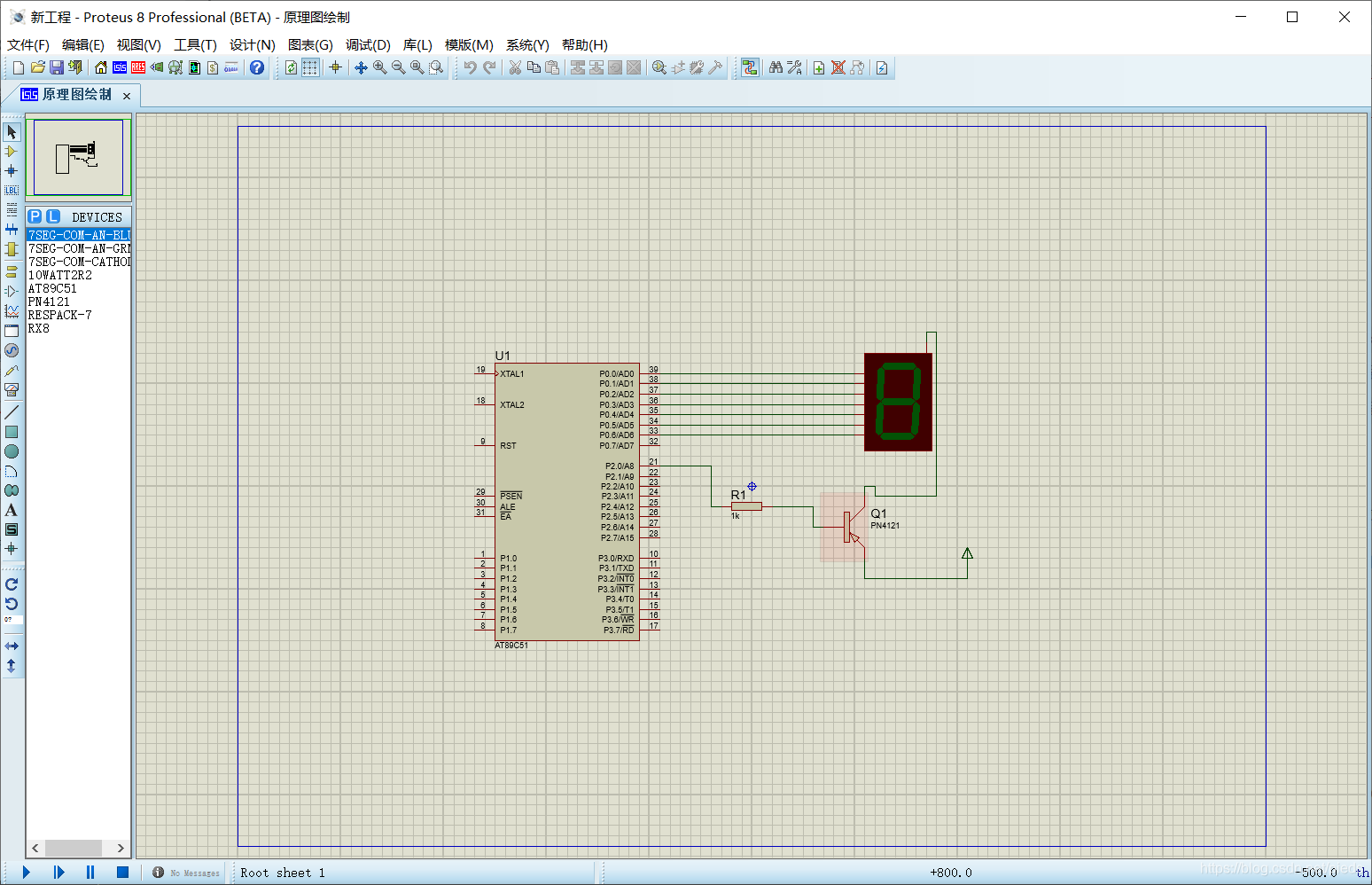Click the Open Project folder icon
This screenshot has height=885, width=1372.
tap(37, 67)
